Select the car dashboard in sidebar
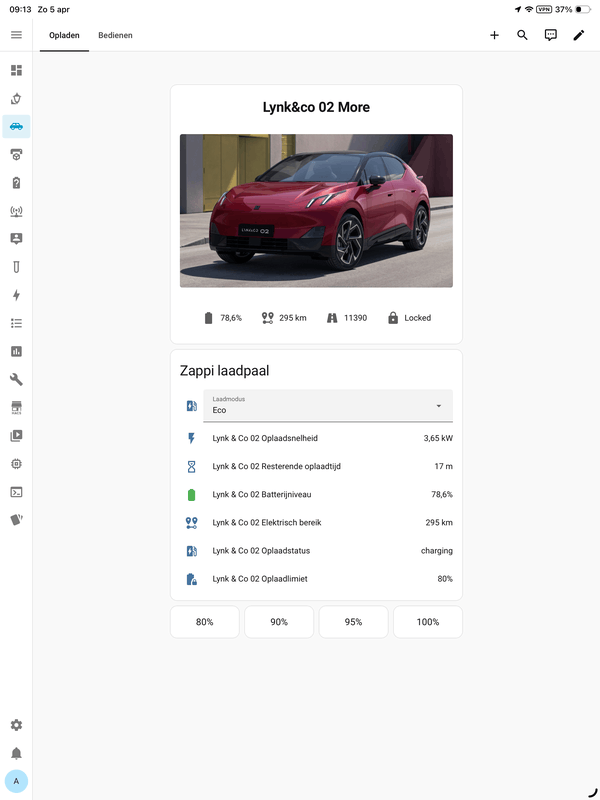The width and height of the screenshot is (600, 800). 16,127
